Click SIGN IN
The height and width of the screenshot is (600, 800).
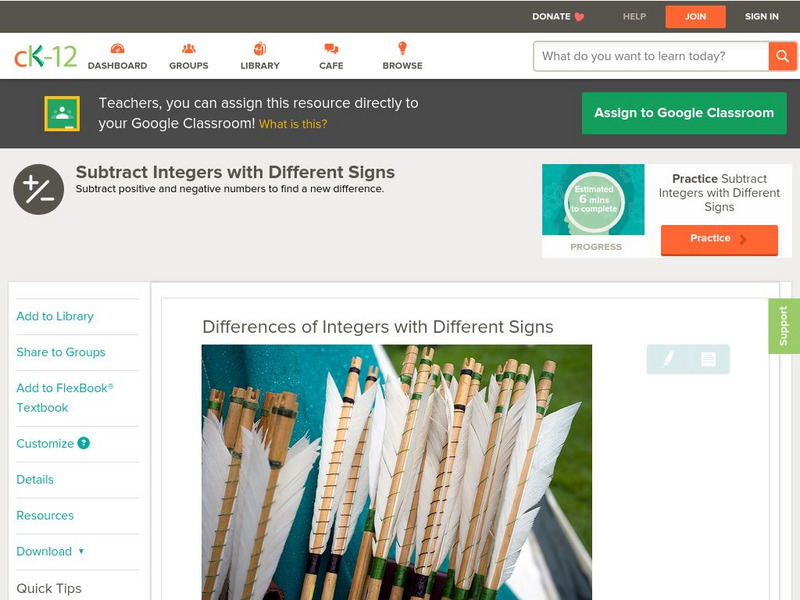[762, 16]
